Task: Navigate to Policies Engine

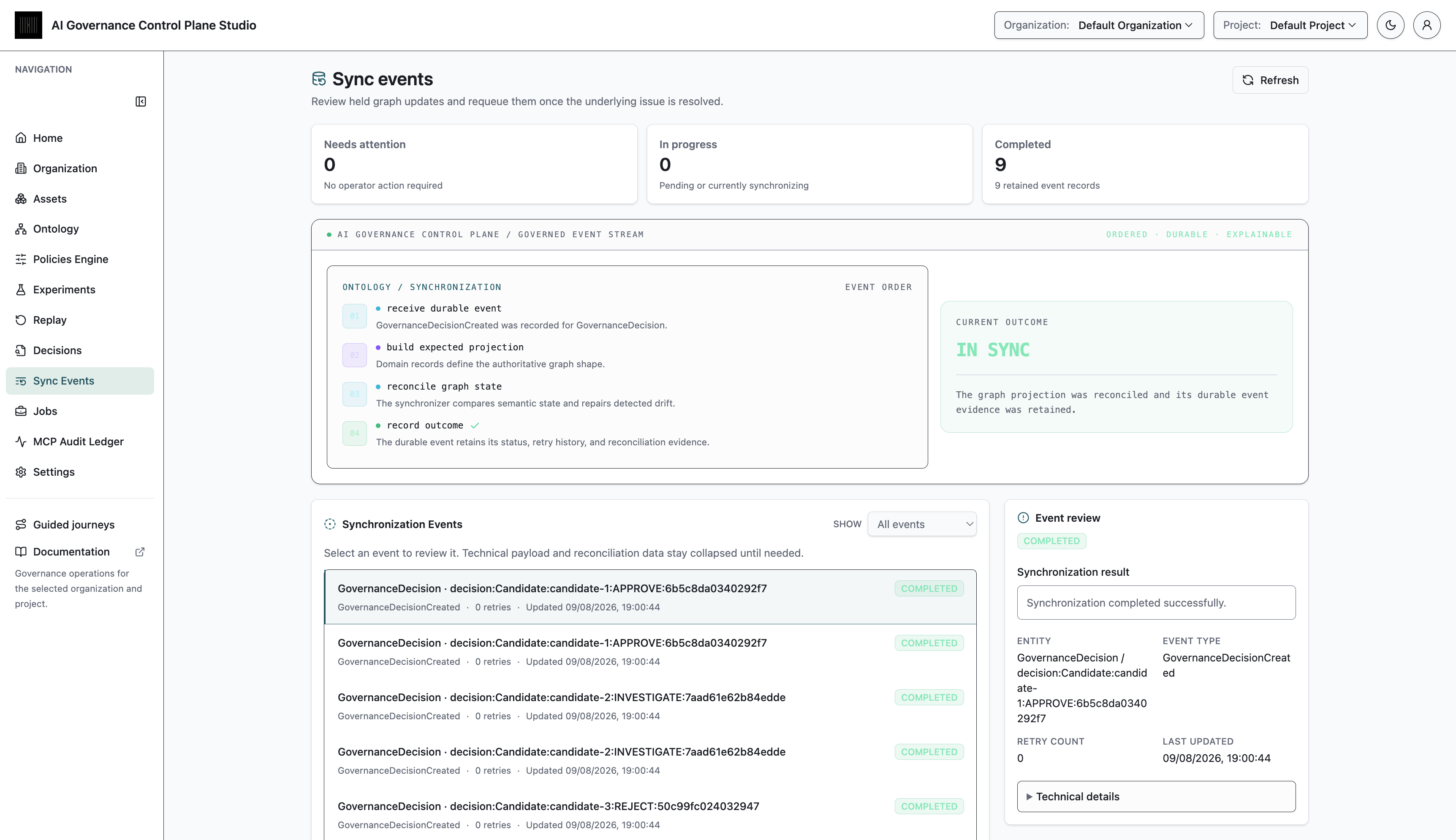Action: [x=80, y=259]
